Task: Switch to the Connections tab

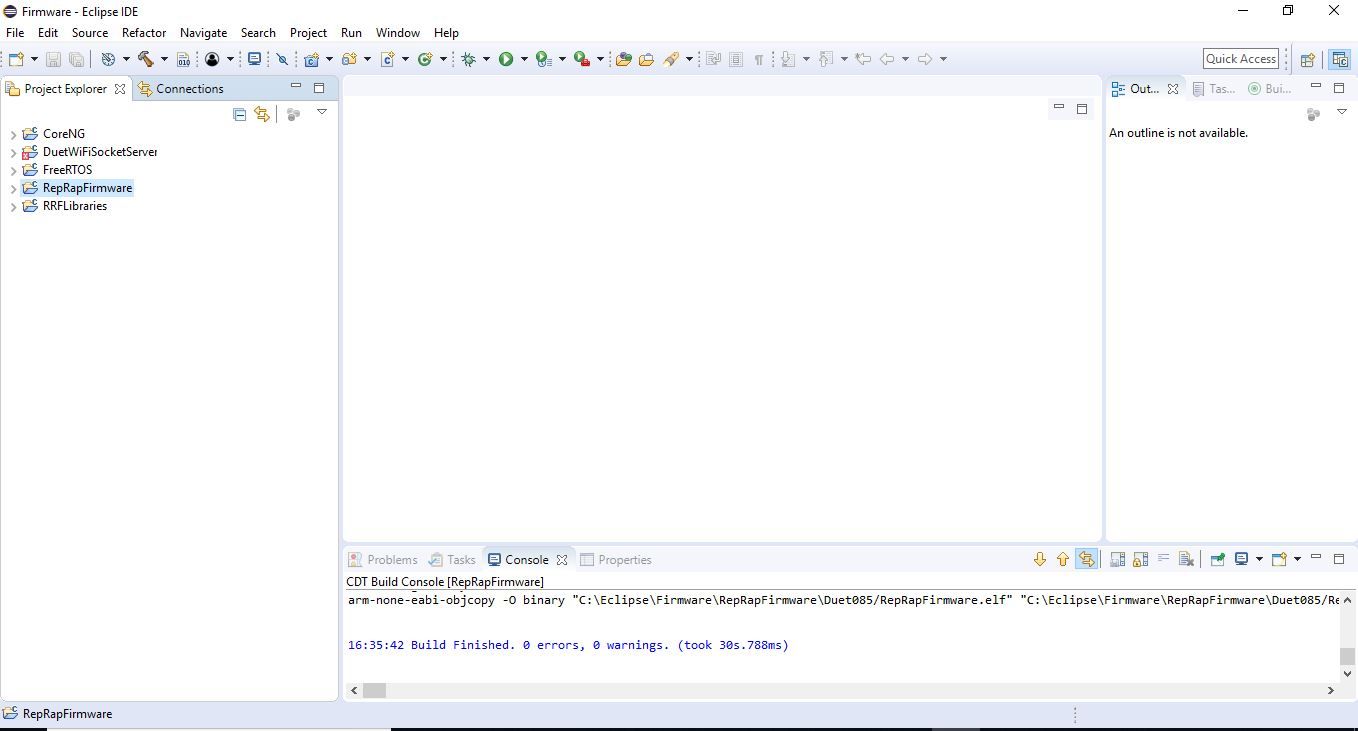Action: (181, 89)
